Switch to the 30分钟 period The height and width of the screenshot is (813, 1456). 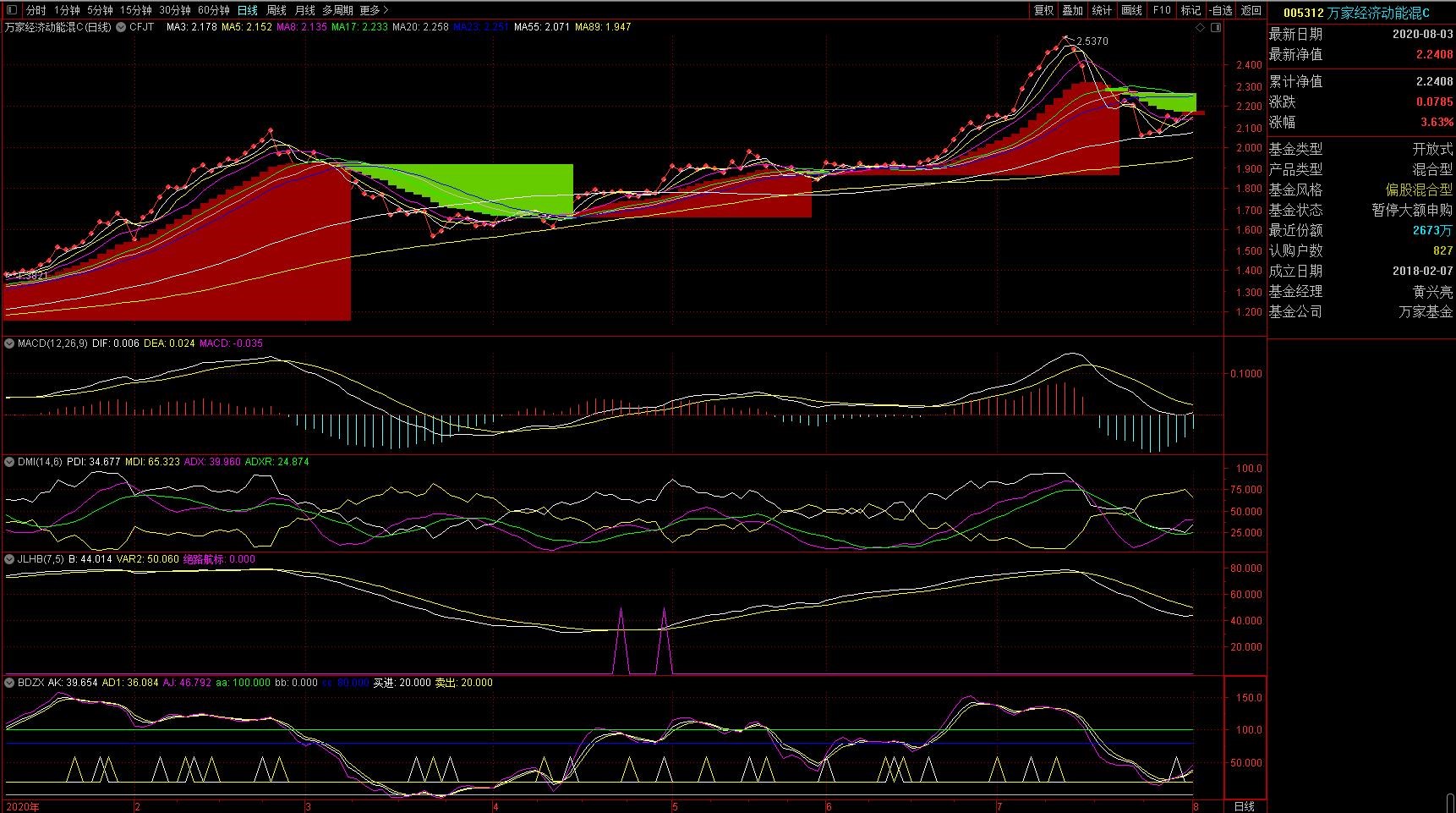[x=174, y=10]
